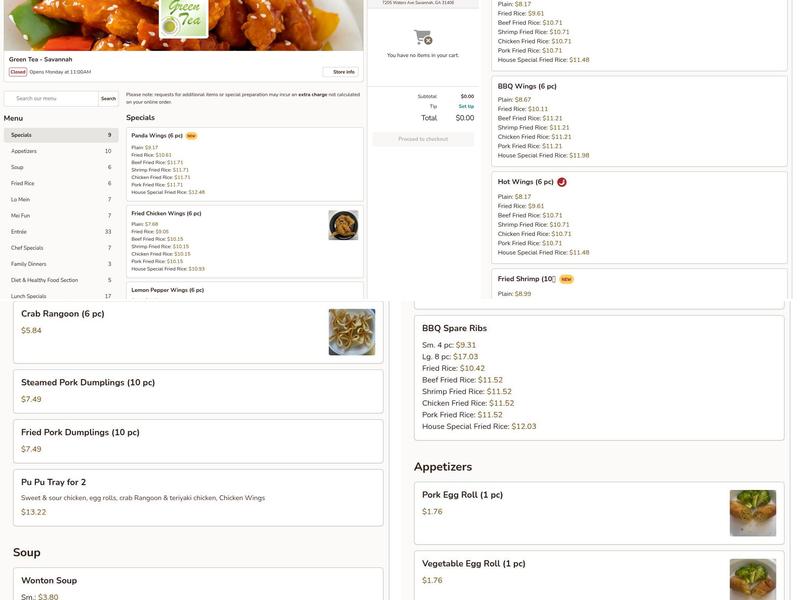Click the Vegetable Egg Roll photo
The height and width of the screenshot is (600, 800).
[752, 578]
